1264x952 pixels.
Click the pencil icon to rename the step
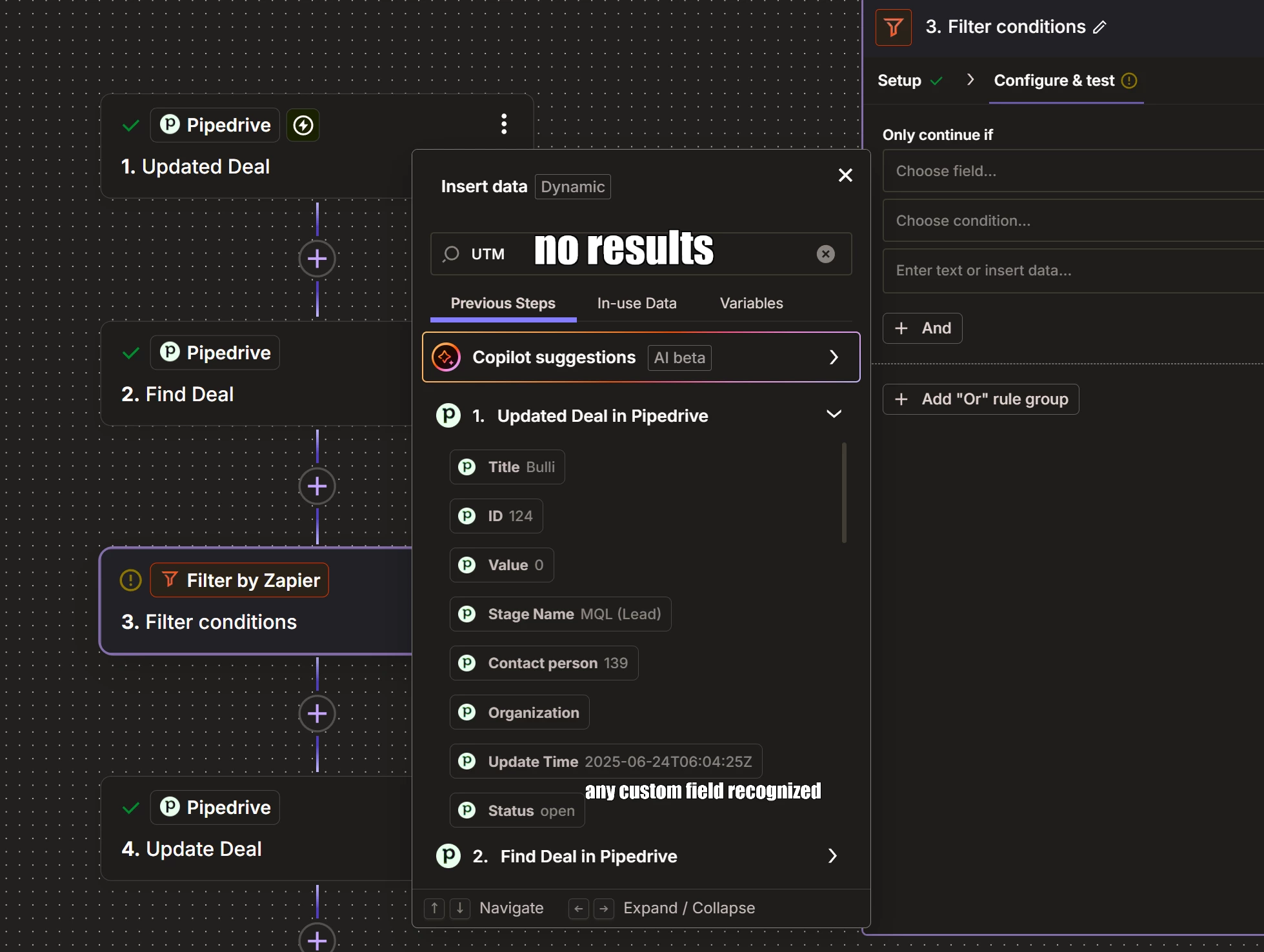tap(1099, 27)
